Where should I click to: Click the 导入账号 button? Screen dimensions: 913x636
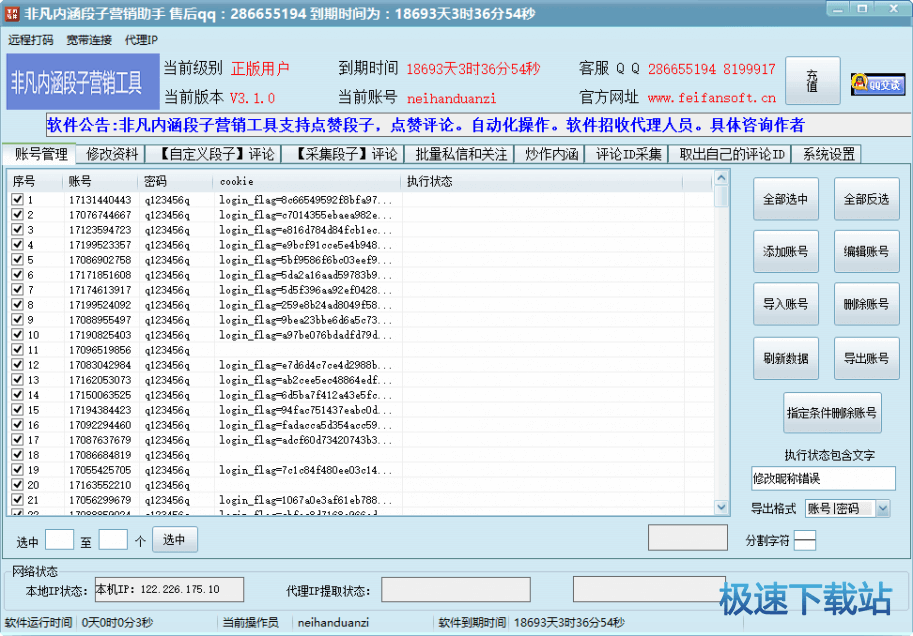point(785,304)
